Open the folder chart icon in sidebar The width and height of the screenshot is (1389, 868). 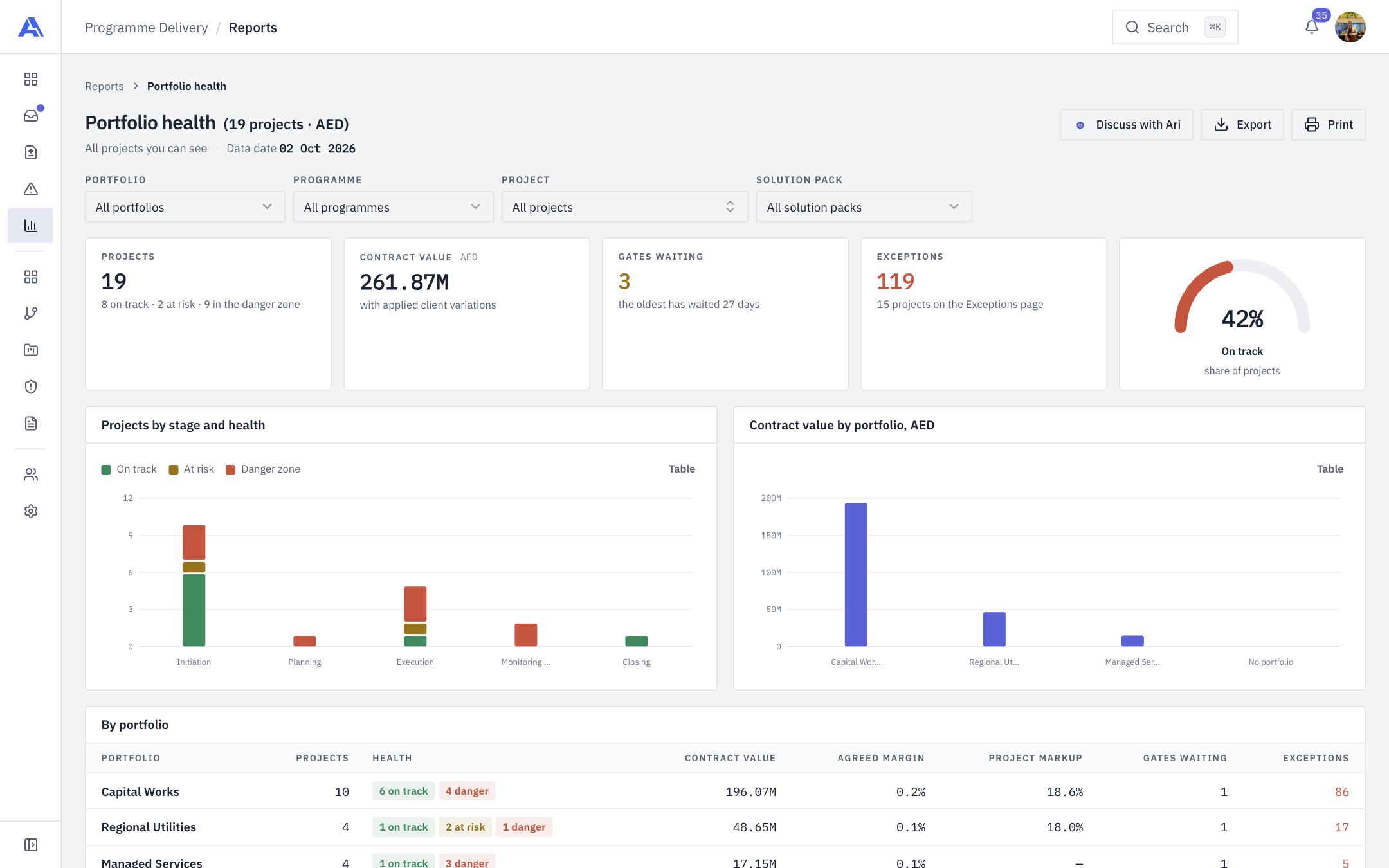tap(30, 350)
